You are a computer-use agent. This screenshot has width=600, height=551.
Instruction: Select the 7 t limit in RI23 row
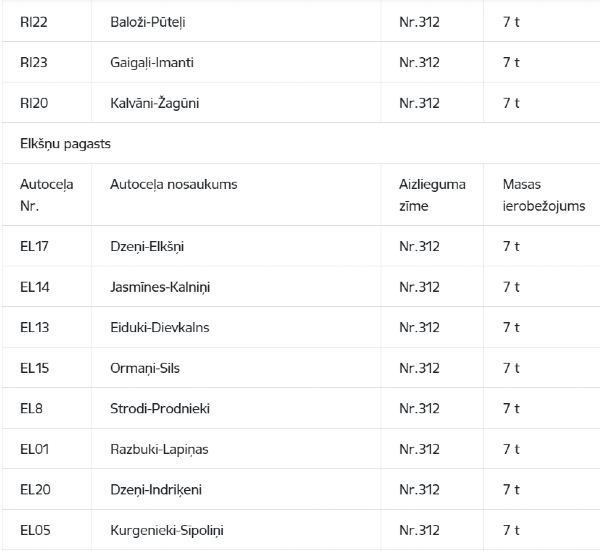(511, 62)
